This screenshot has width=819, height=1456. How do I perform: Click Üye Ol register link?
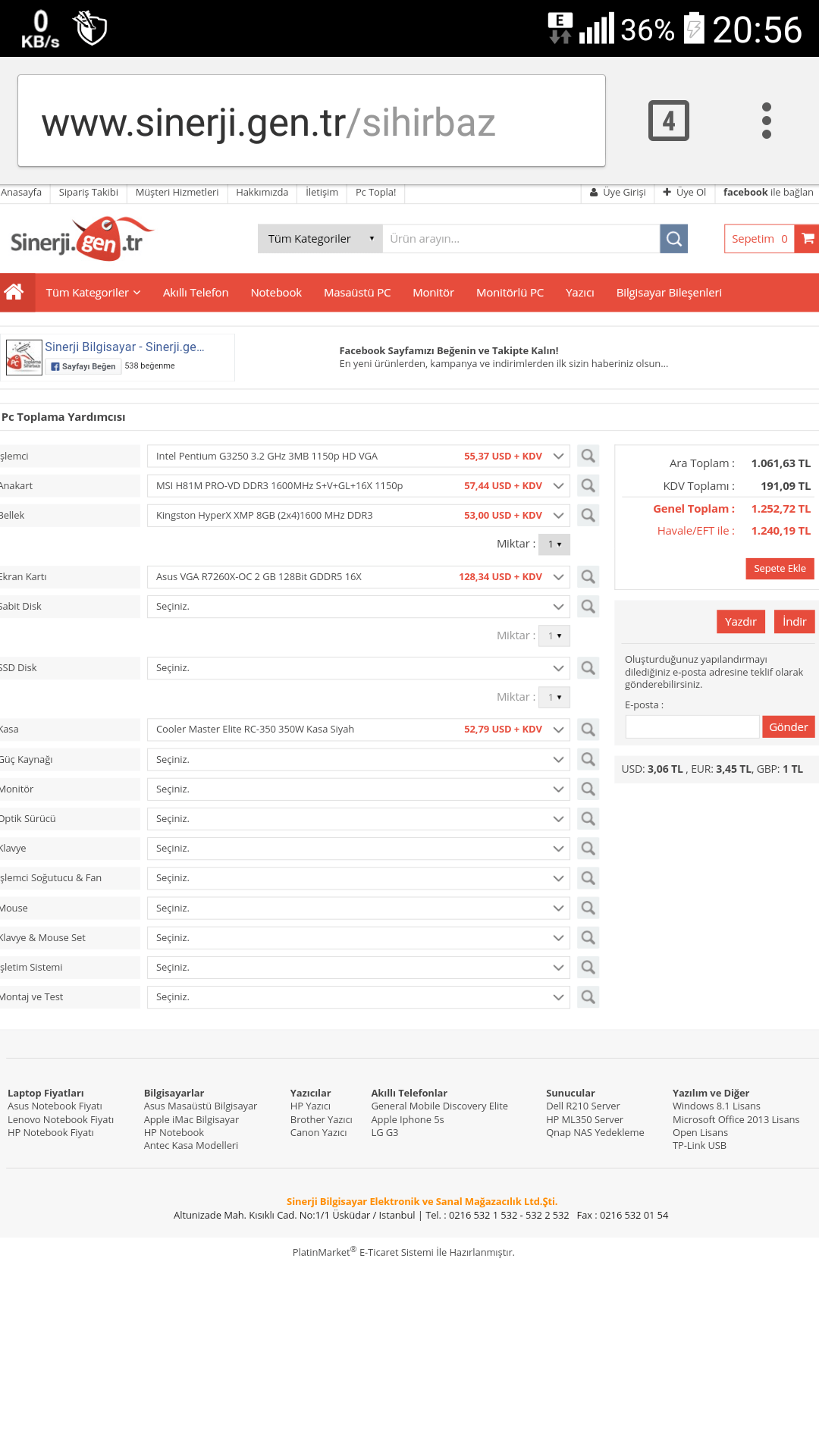(684, 193)
